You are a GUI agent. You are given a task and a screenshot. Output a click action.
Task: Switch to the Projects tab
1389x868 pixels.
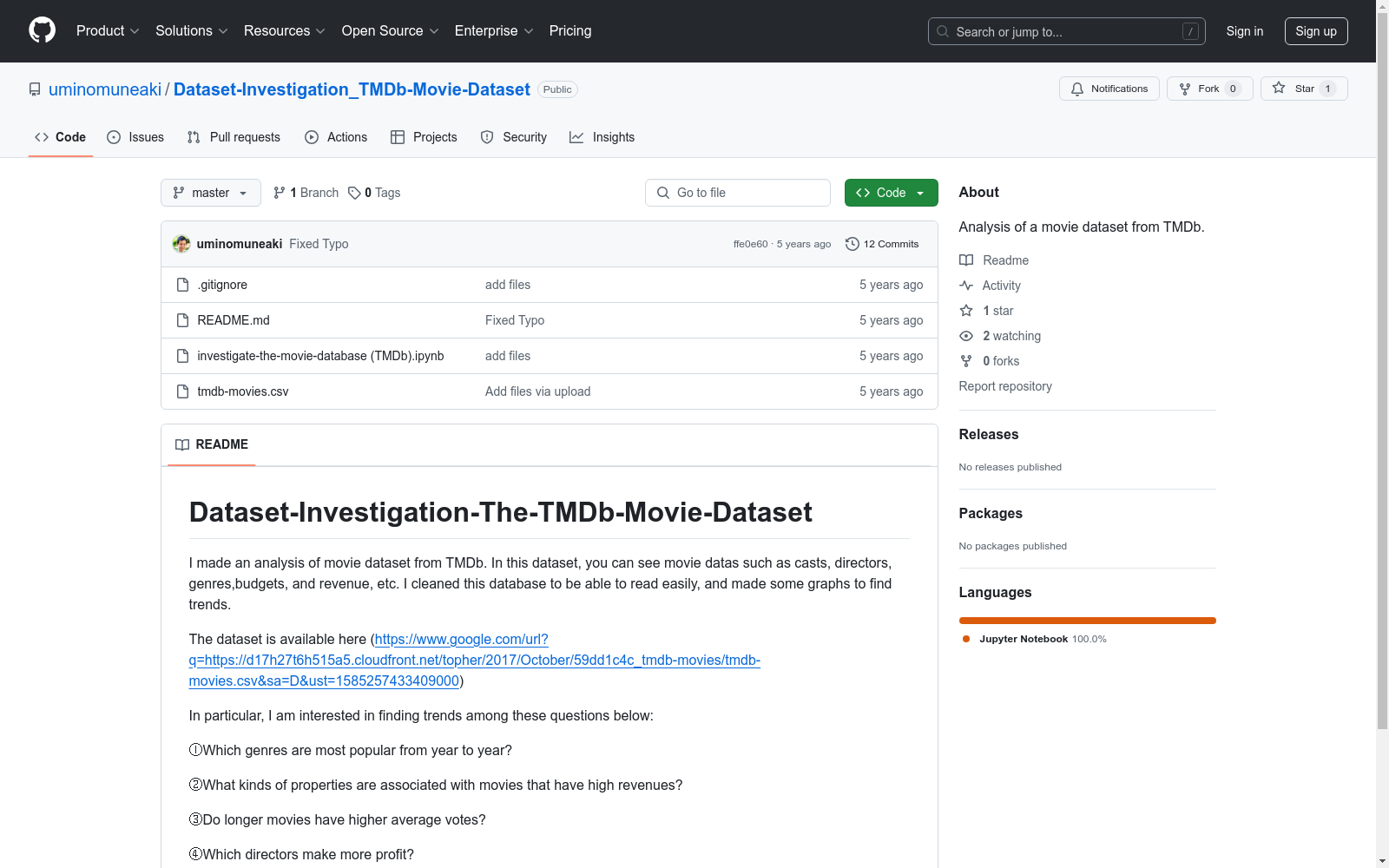[x=424, y=137]
